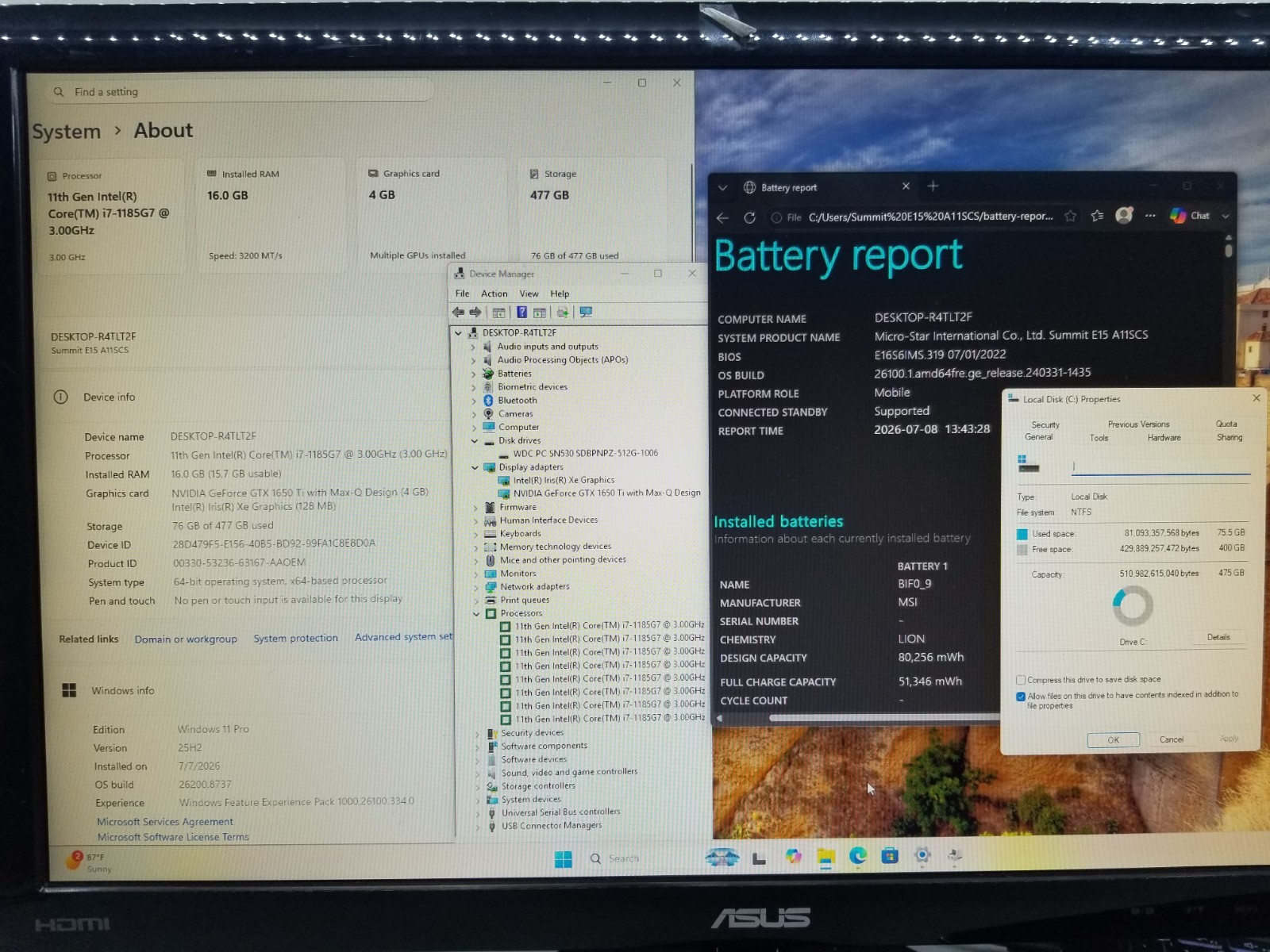Click System in the Settings breadcrumb

pyautogui.click(x=67, y=132)
